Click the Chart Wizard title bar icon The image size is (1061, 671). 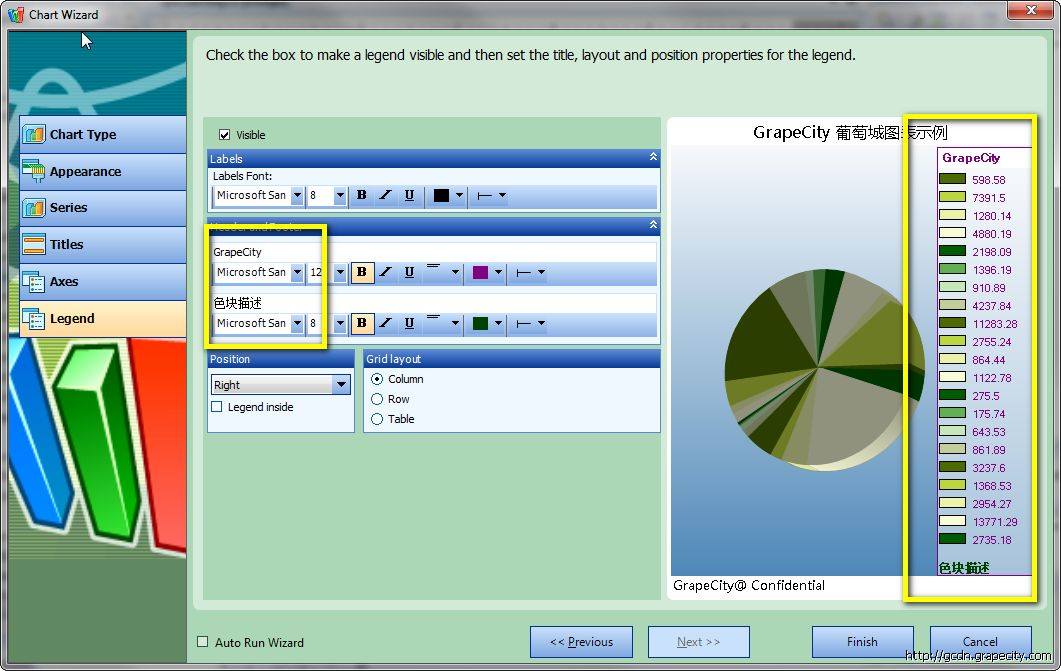point(15,14)
